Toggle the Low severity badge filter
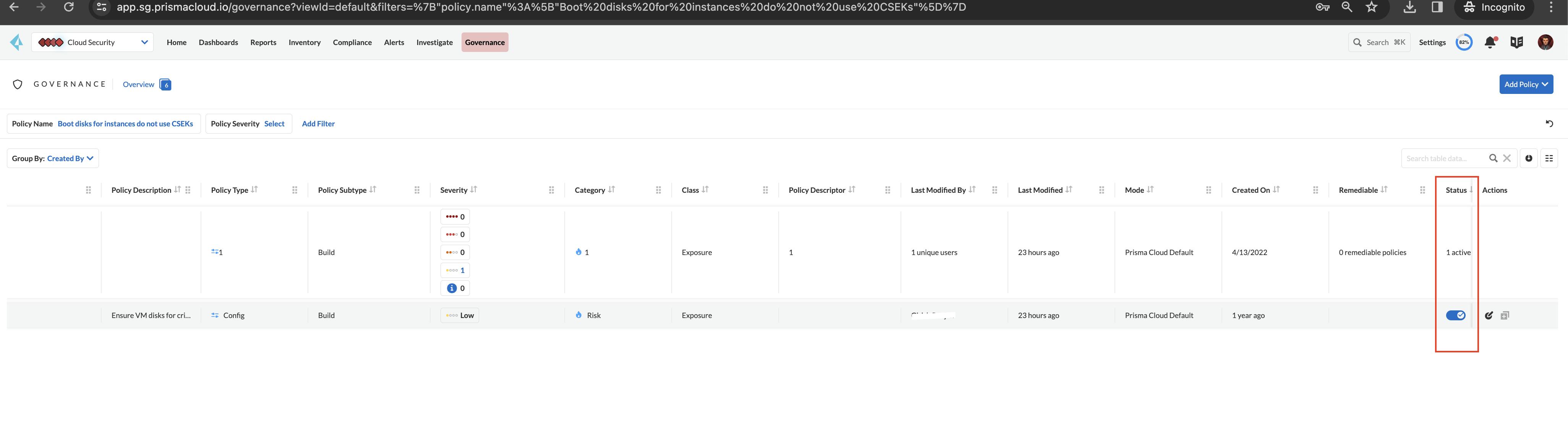The image size is (1568, 436). (459, 315)
